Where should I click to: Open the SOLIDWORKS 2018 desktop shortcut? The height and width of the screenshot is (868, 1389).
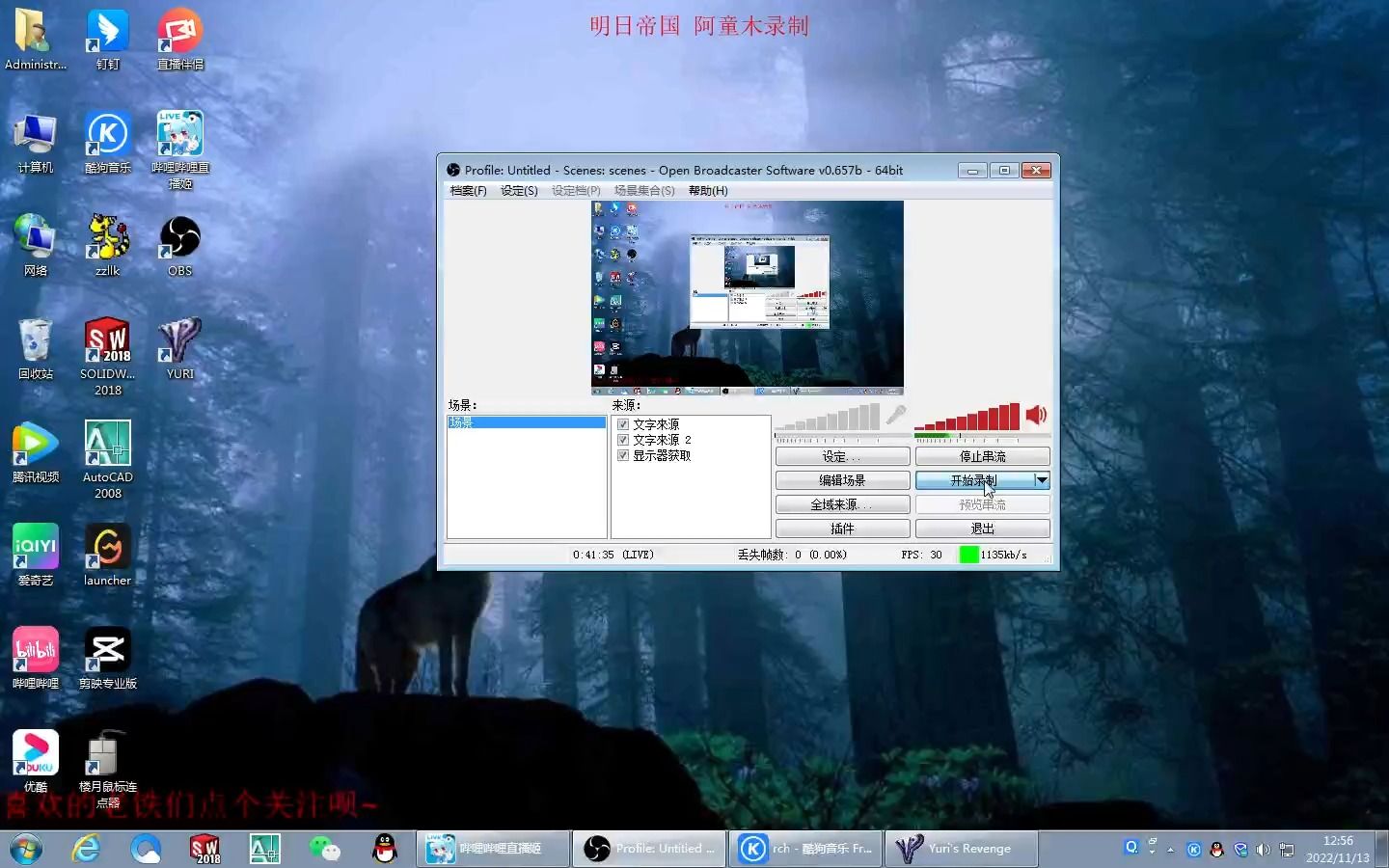click(107, 357)
